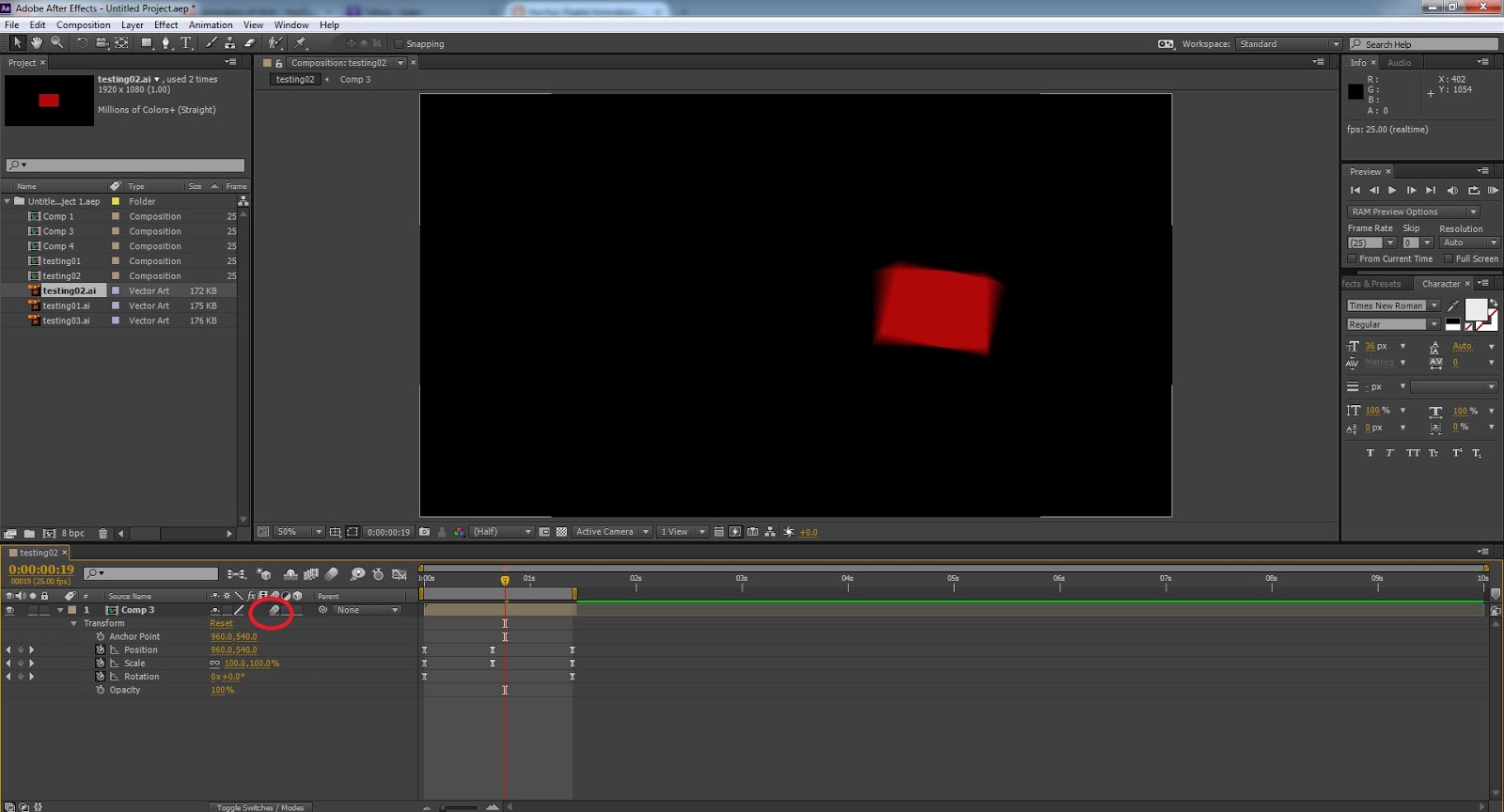Start the RAM preview button
1504x812 pixels.
[x=1493, y=191]
